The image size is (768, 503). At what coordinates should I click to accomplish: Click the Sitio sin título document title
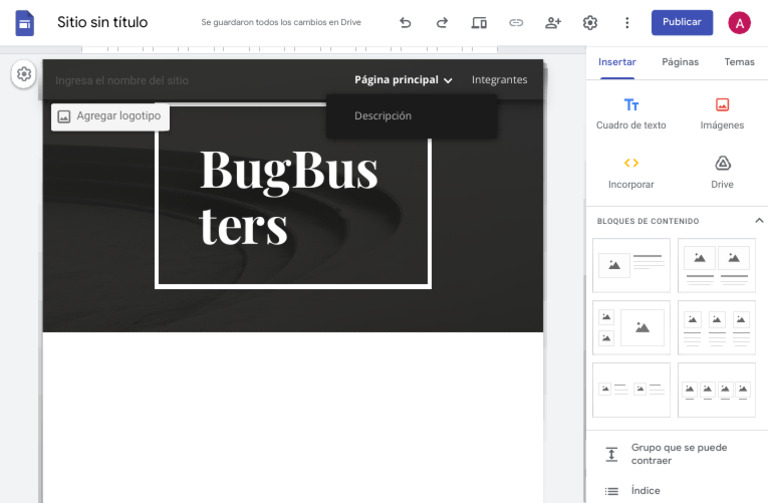[x=102, y=22]
